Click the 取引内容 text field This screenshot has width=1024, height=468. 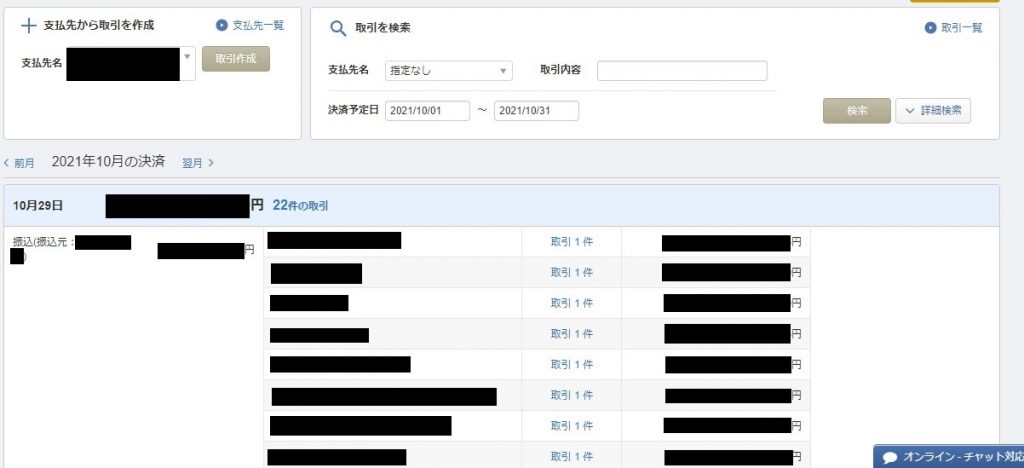pyautogui.click(x=682, y=71)
